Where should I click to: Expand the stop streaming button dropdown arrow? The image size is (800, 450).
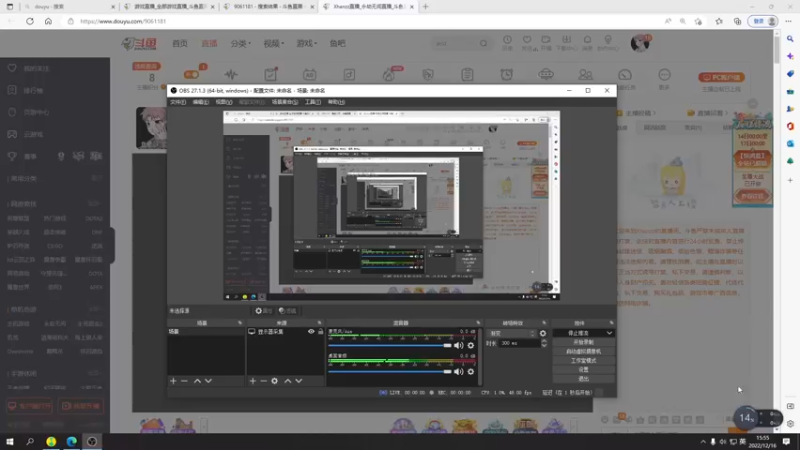click(609, 333)
